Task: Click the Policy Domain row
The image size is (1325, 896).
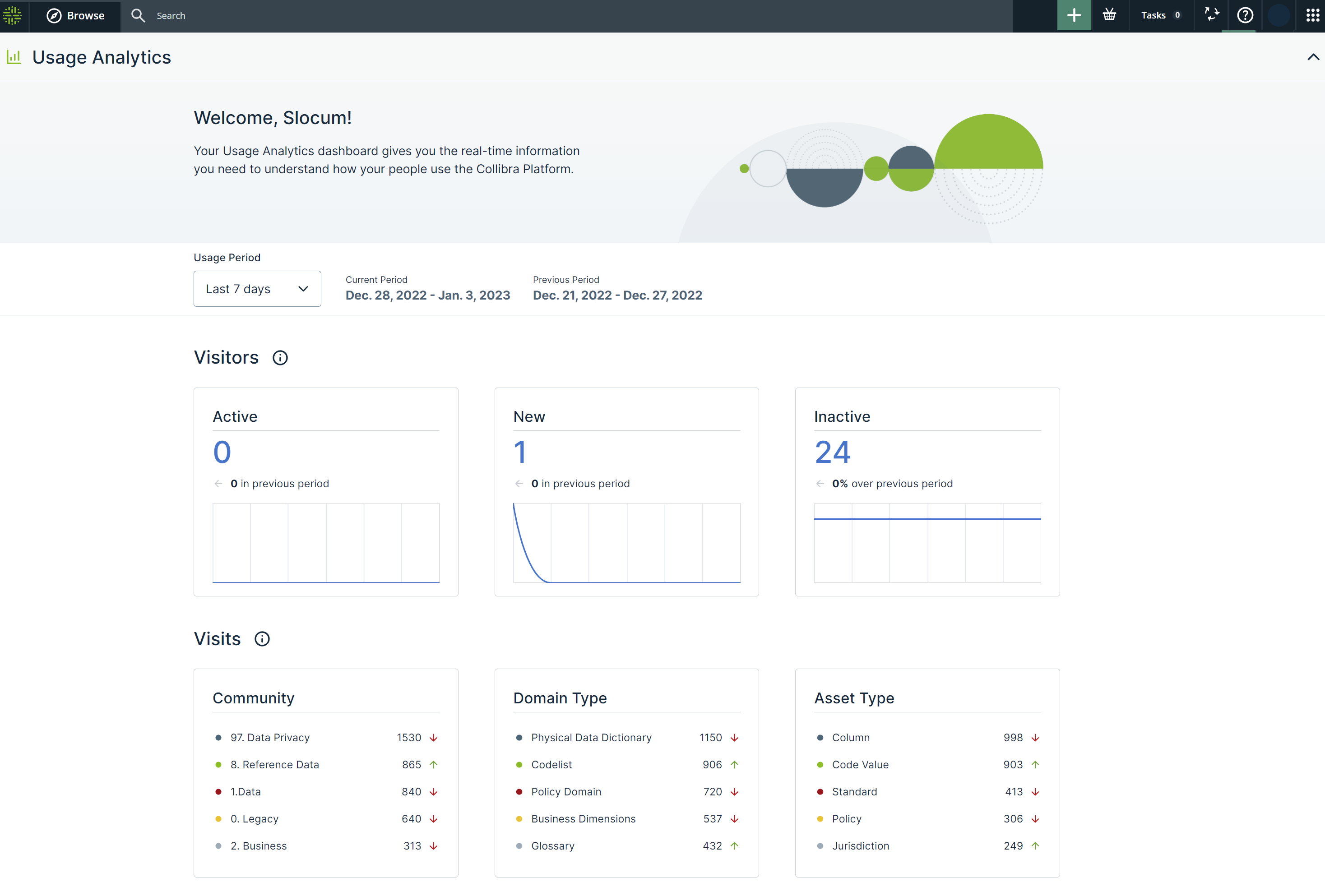Action: tap(626, 792)
